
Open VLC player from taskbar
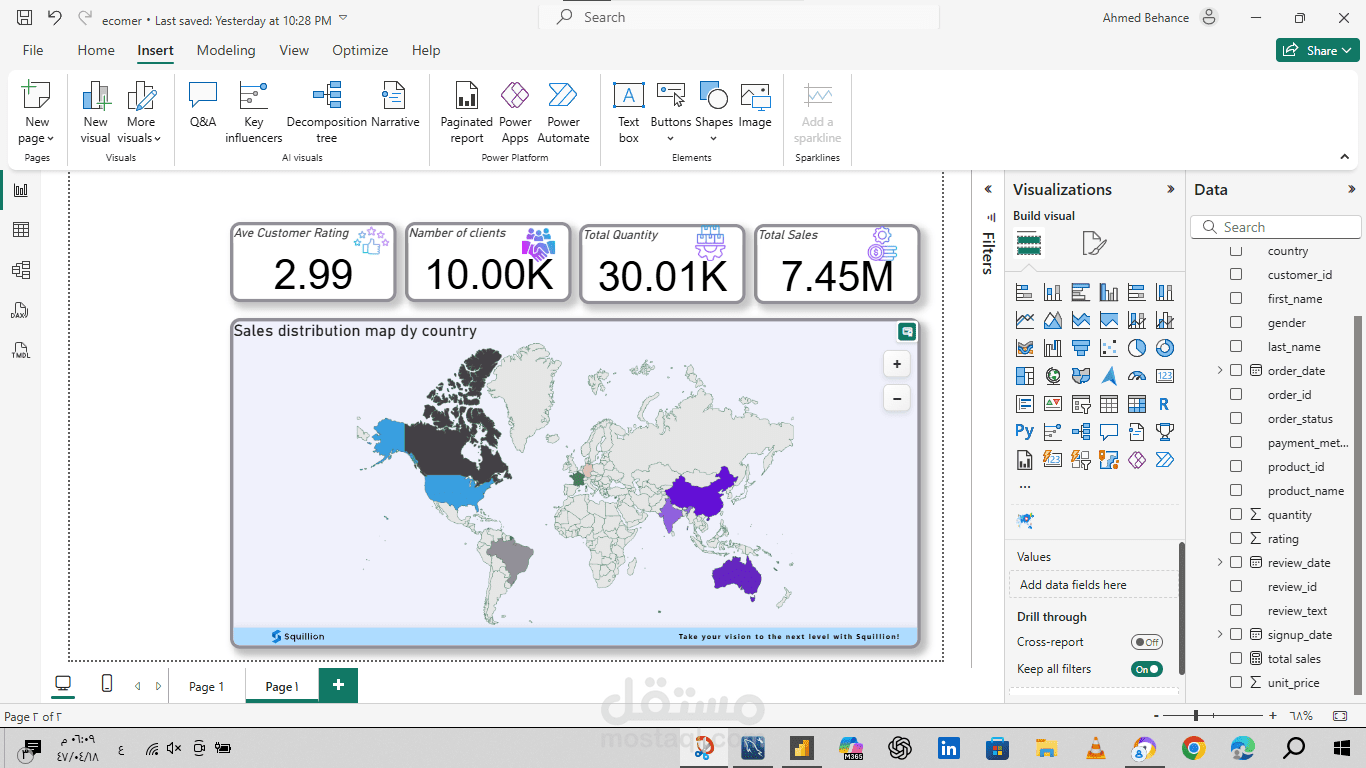pos(1095,747)
